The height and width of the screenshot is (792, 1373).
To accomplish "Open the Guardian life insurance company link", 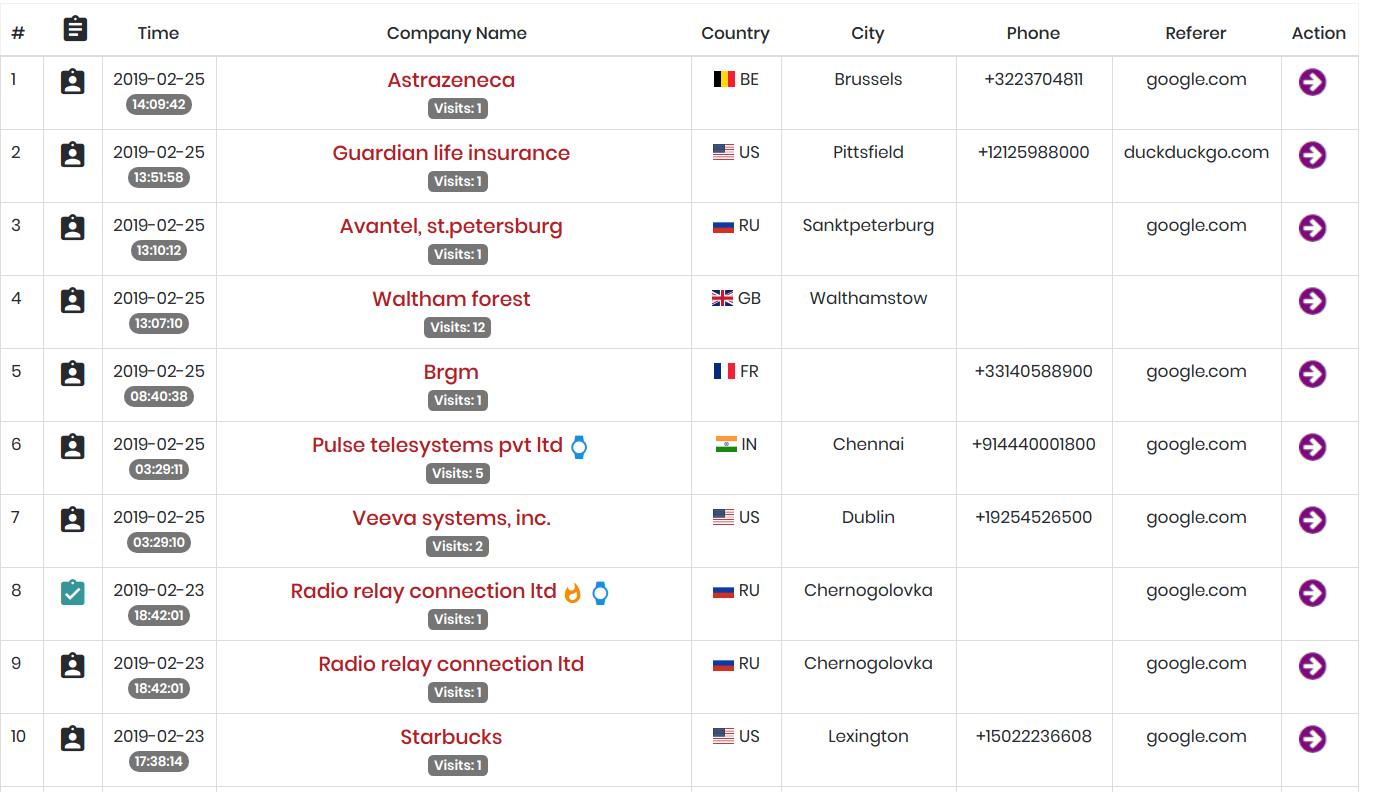I will (x=451, y=153).
